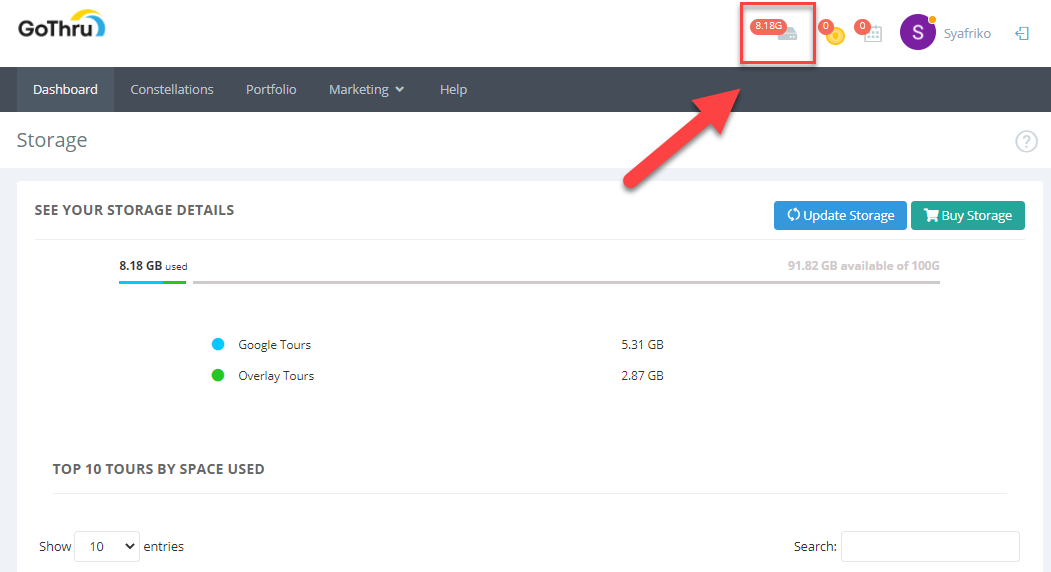The image size is (1051, 572).
Task: Switch to the Portfolio page
Action: [271, 89]
